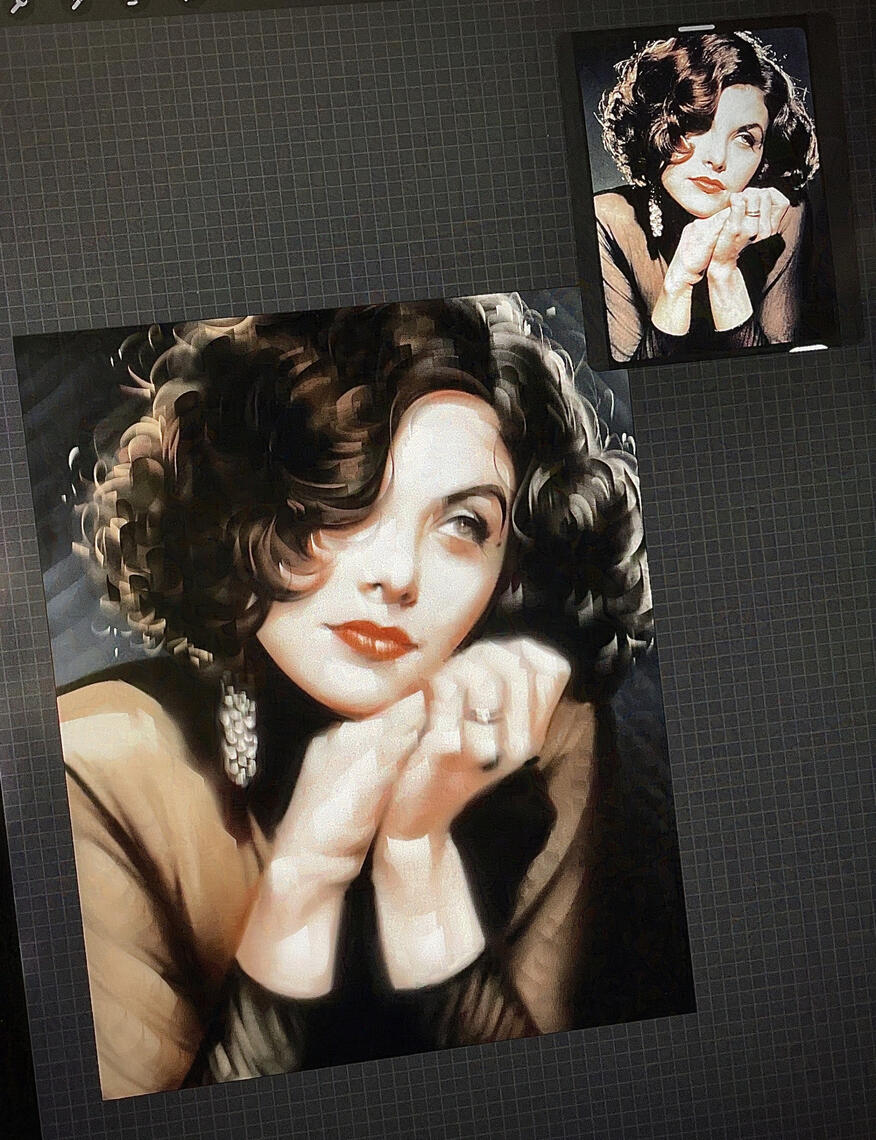Tap the rightmost visible toolbar icon
Viewport: 876px width, 1140px height.
186,5
